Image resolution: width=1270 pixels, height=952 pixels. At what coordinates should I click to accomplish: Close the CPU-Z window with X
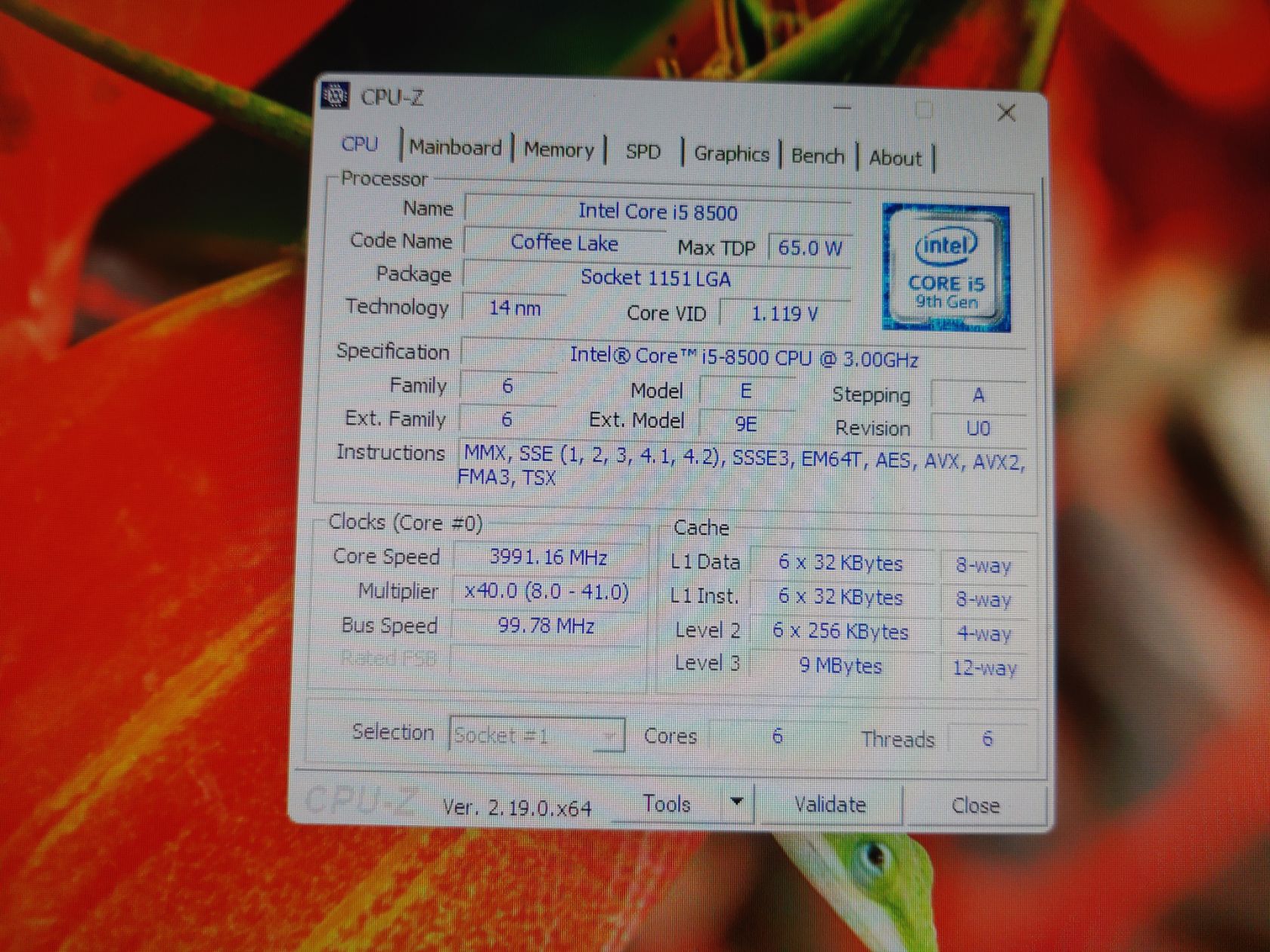click(x=1006, y=113)
